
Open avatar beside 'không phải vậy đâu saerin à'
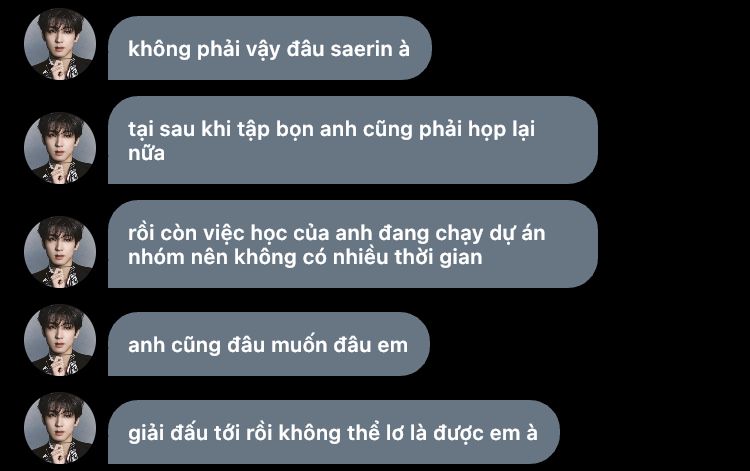tap(60, 44)
